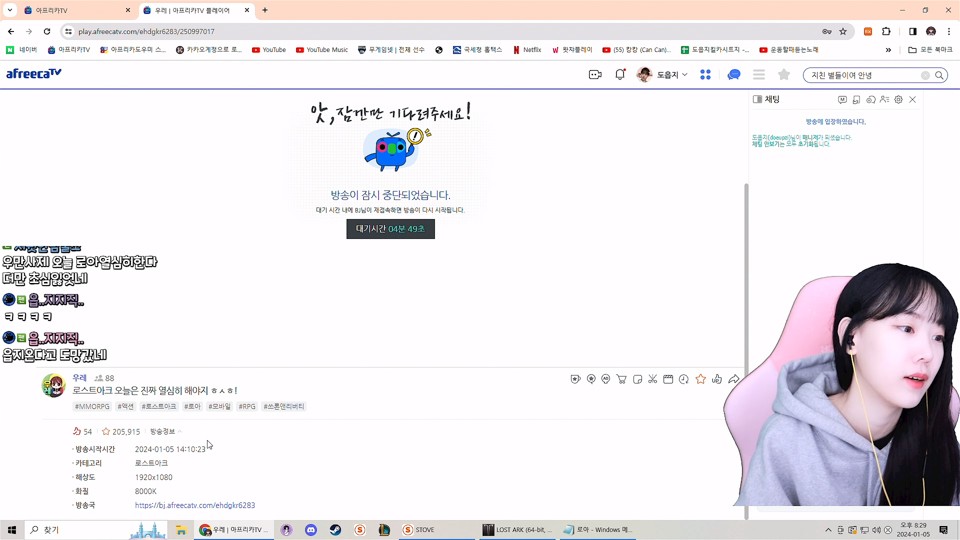
Task: Switch to LOST ARK taskbar window
Action: click(x=517, y=530)
